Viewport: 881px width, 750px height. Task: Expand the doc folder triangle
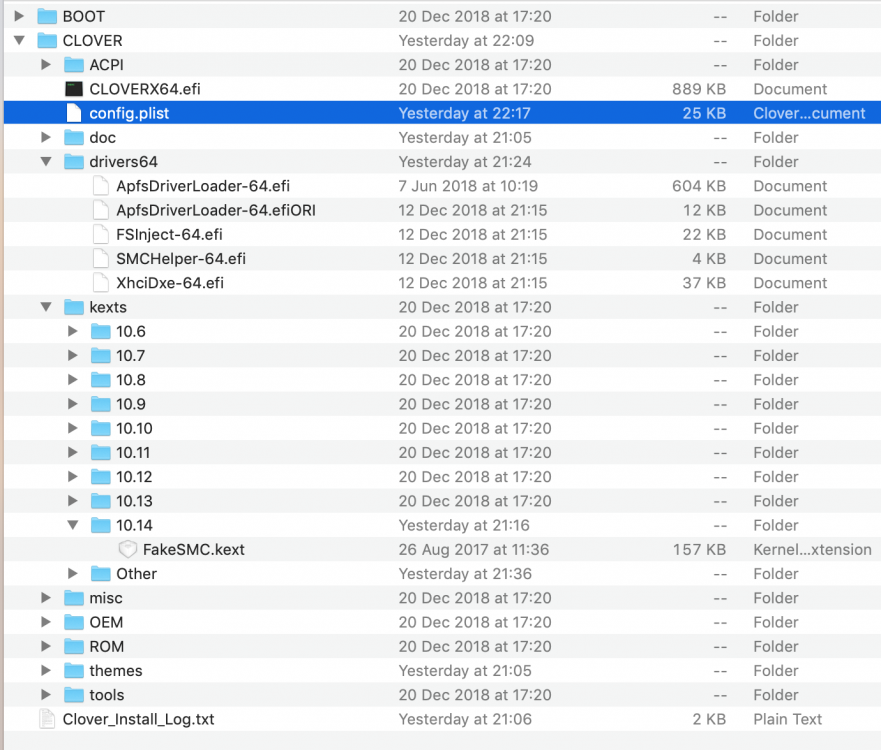[x=46, y=137]
